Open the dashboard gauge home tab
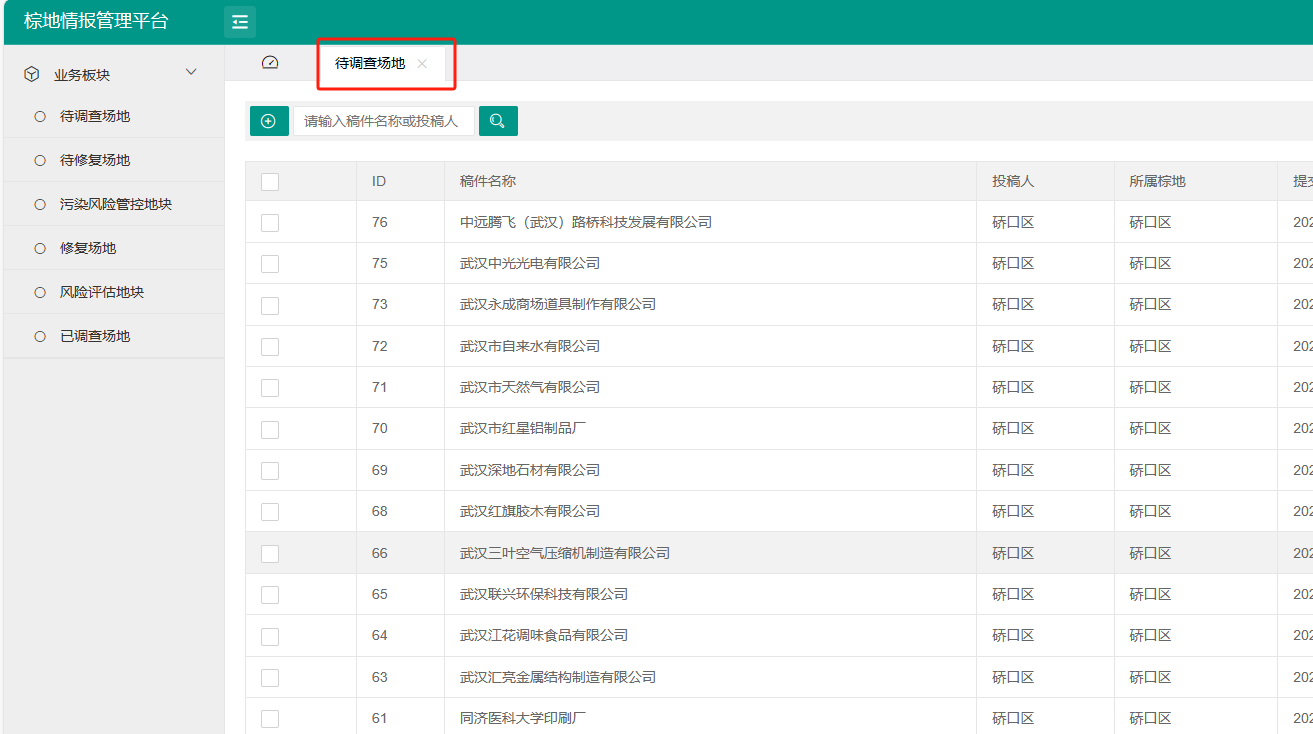Viewport: 1313px width, 734px height. tap(270, 63)
